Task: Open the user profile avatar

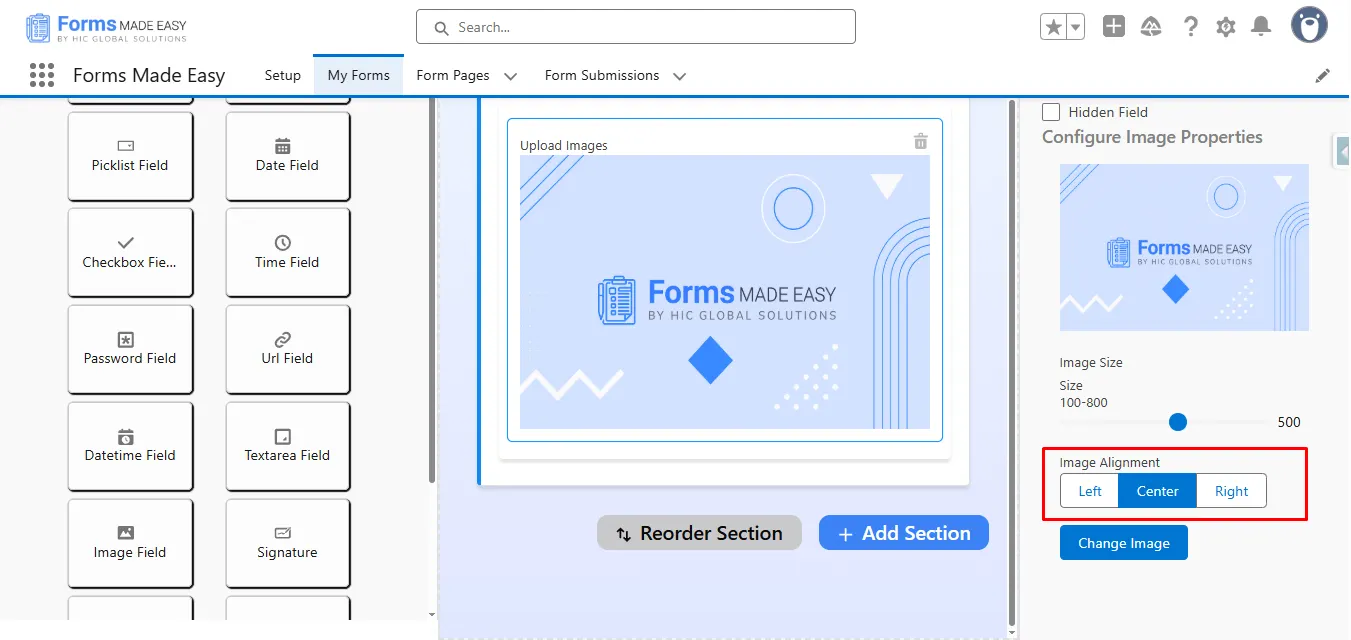Action: pos(1309,26)
